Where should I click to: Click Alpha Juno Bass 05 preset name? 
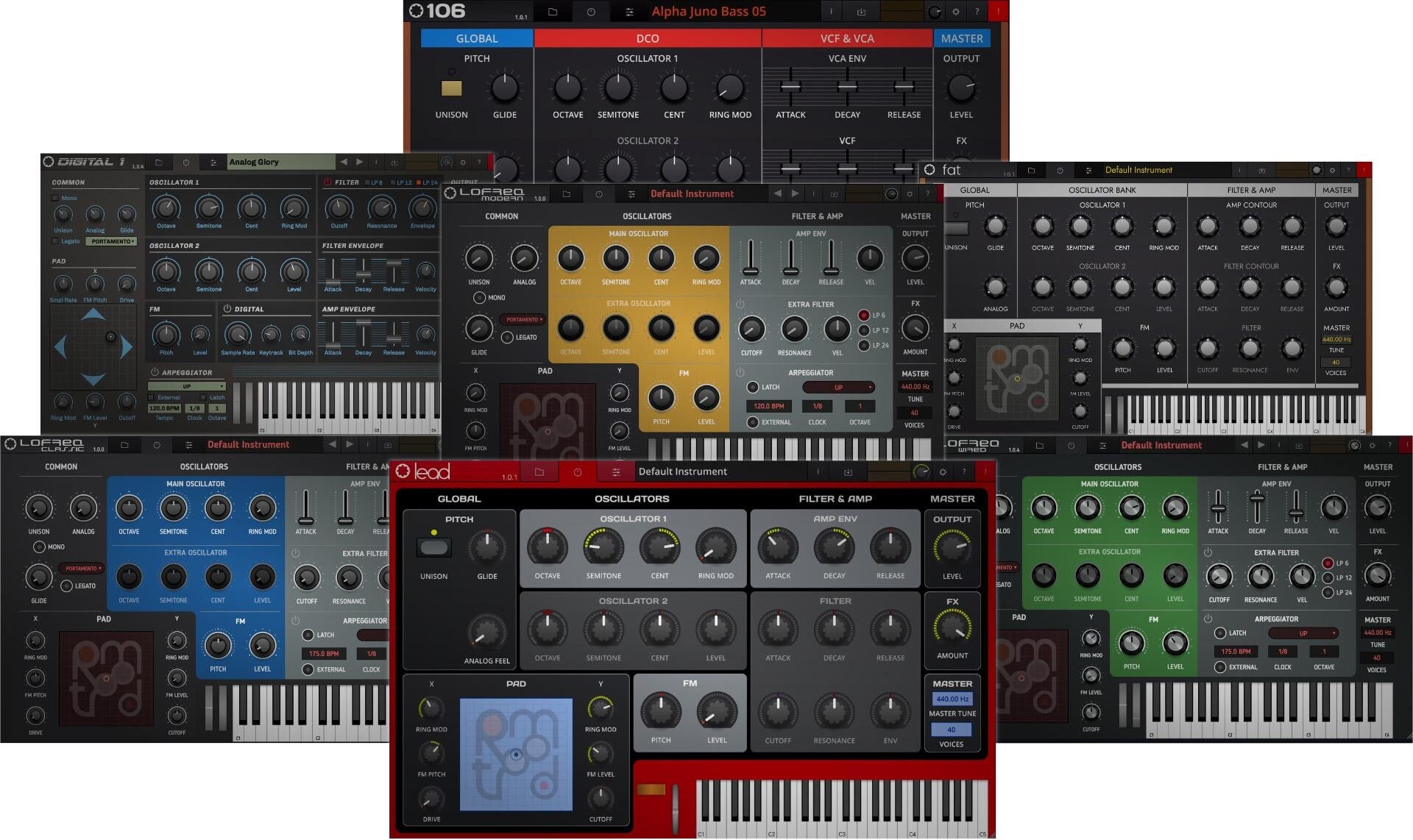point(708,12)
